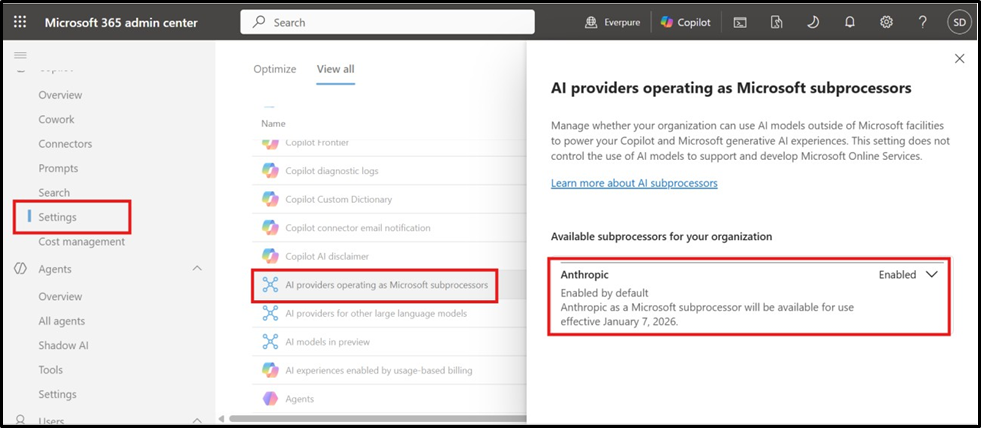The width and height of the screenshot is (981, 428).
Task: Click Copilot diagnostic logs icon
Action: coord(270,171)
